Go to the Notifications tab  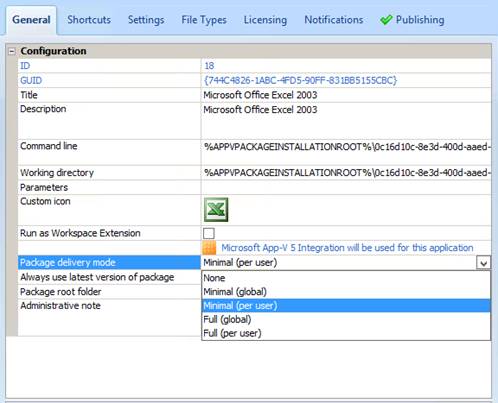(x=334, y=20)
